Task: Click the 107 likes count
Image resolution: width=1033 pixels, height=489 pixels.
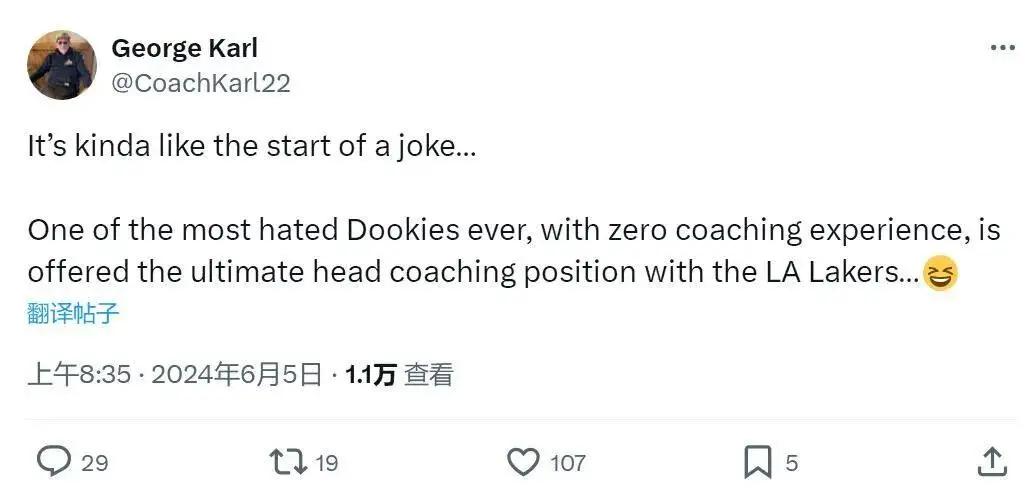Action: 568,463
